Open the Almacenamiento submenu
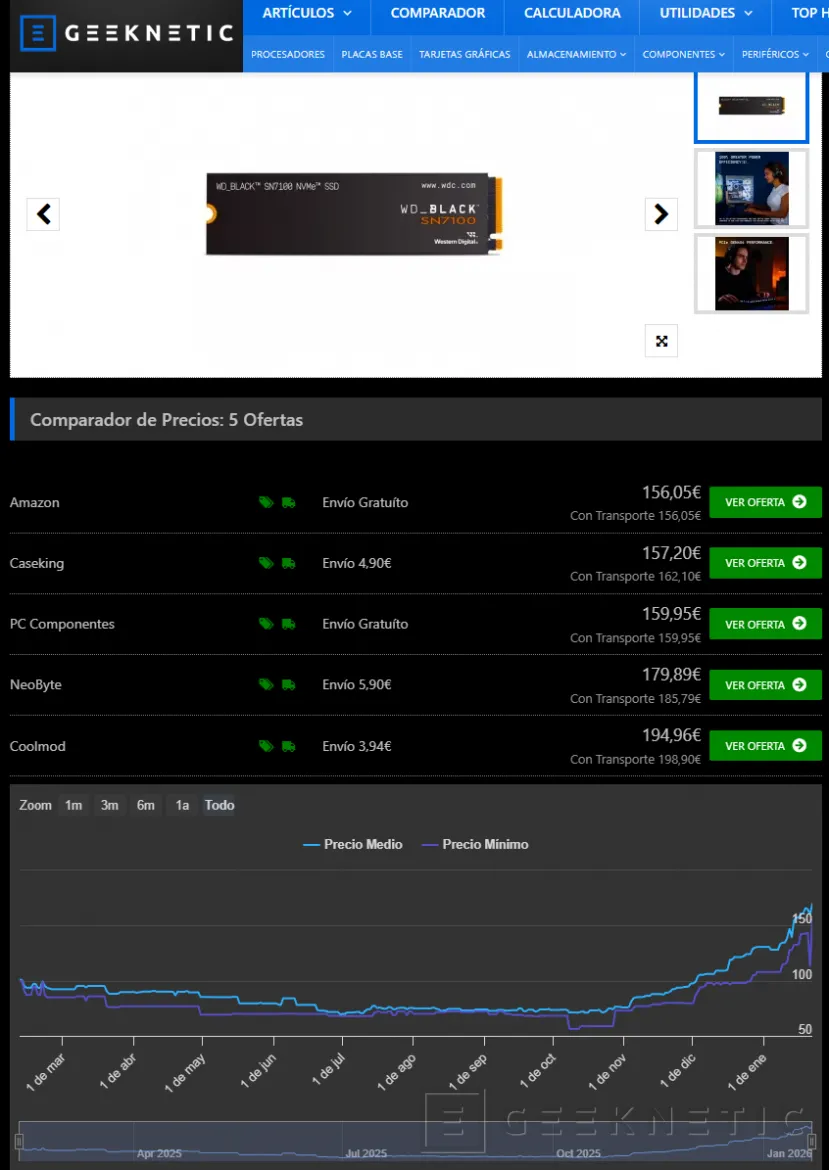Screen dimensions: 829x1170 pos(577,54)
